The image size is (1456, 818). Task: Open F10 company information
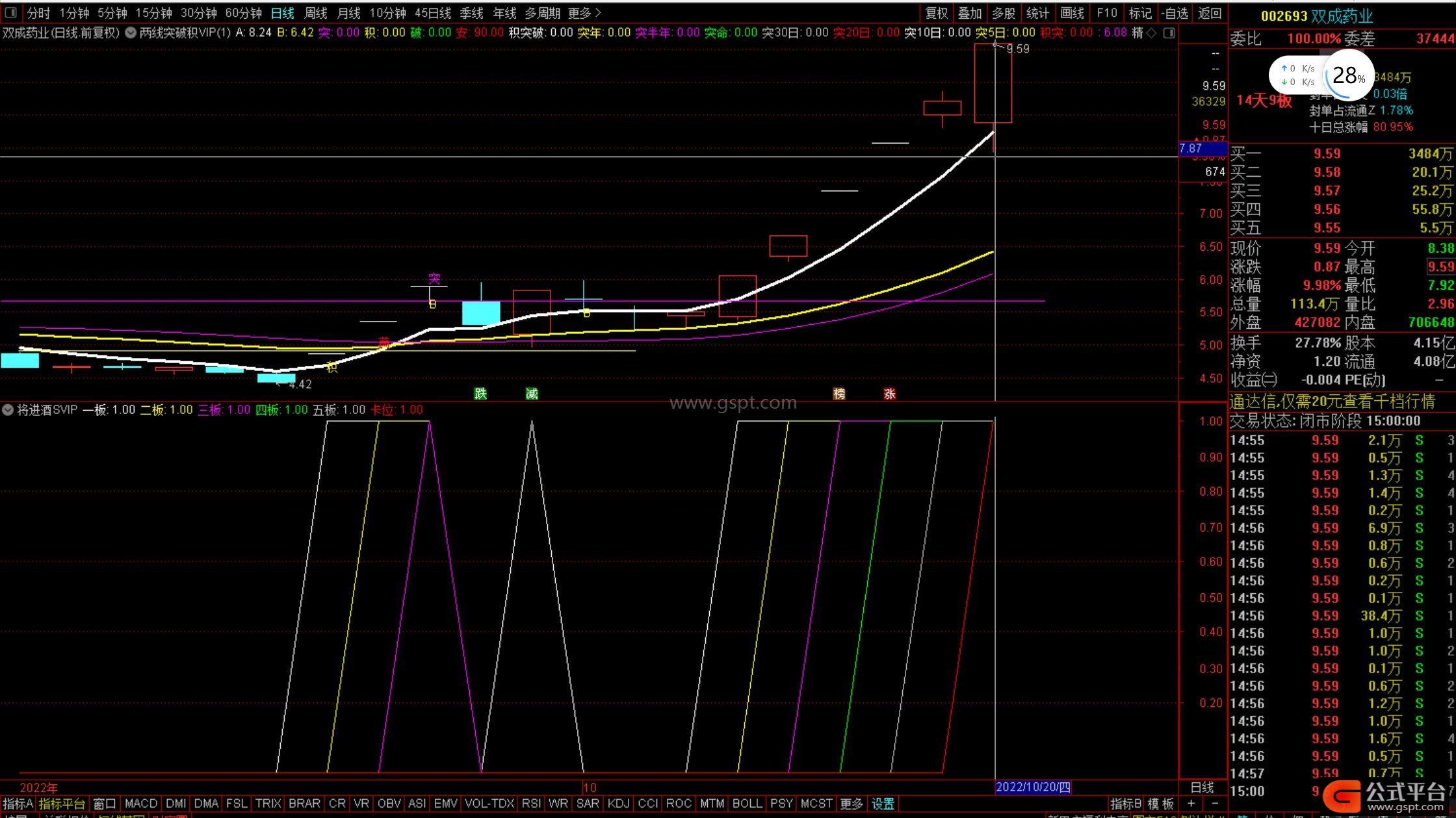[x=1107, y=13]
